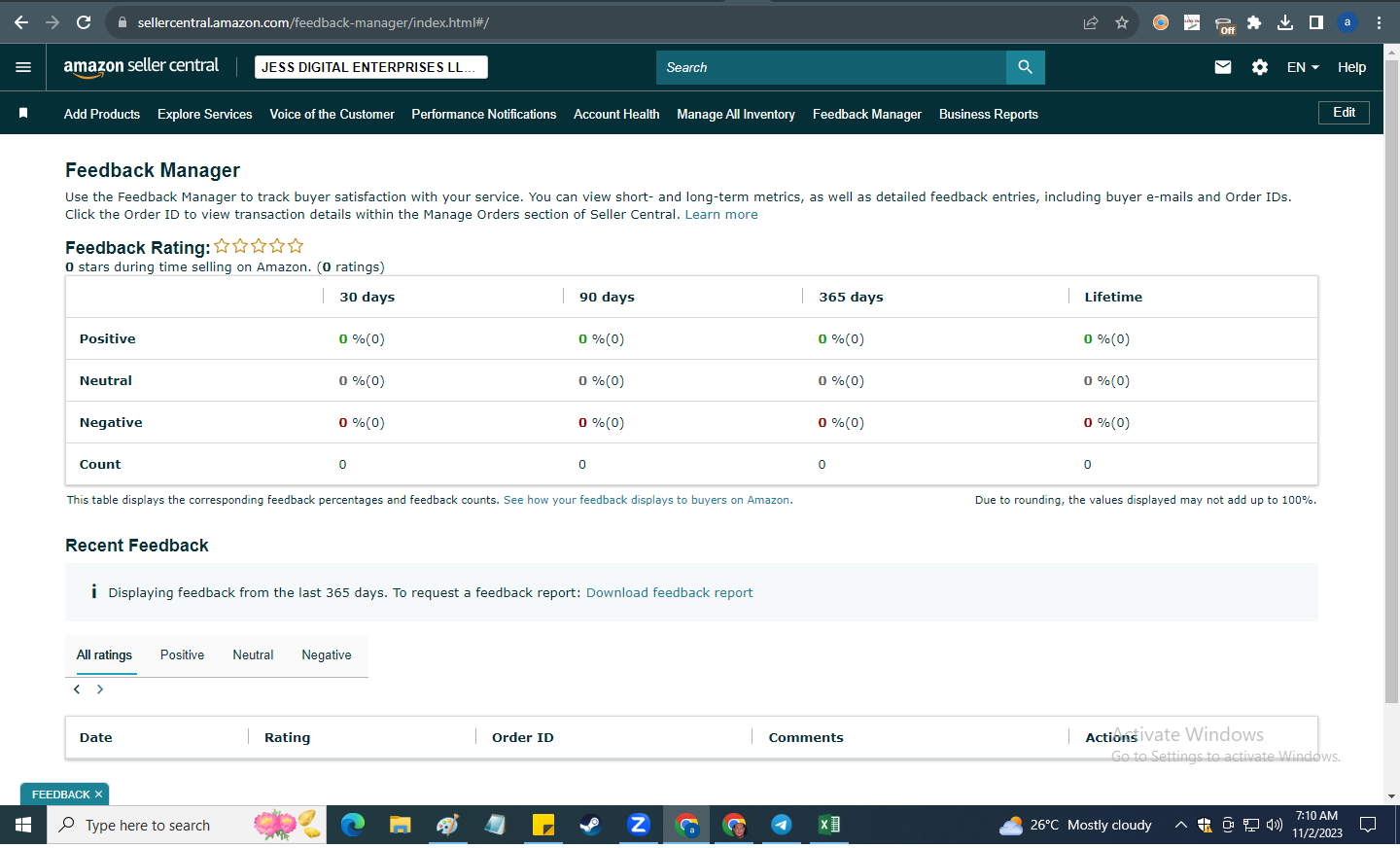Click the volume speaker tray icon
Screen dimensions: 1400x848
[1275, 825]
